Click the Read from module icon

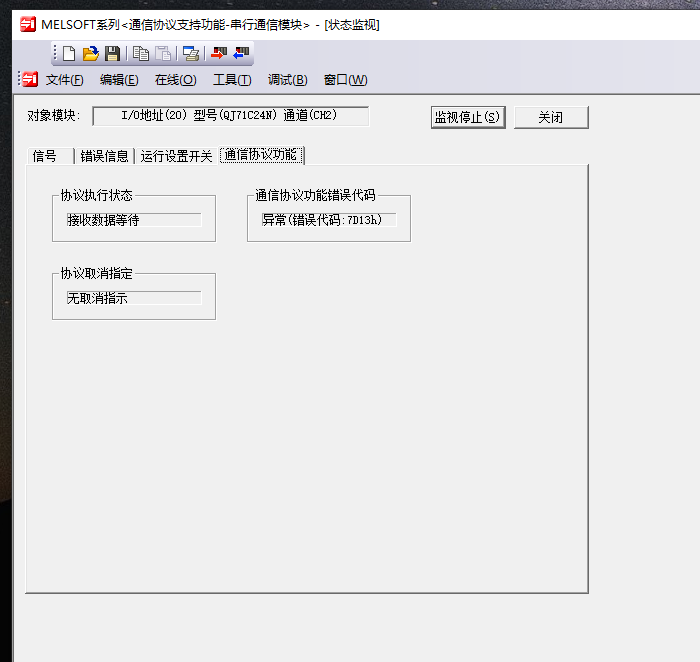[241, 54]
